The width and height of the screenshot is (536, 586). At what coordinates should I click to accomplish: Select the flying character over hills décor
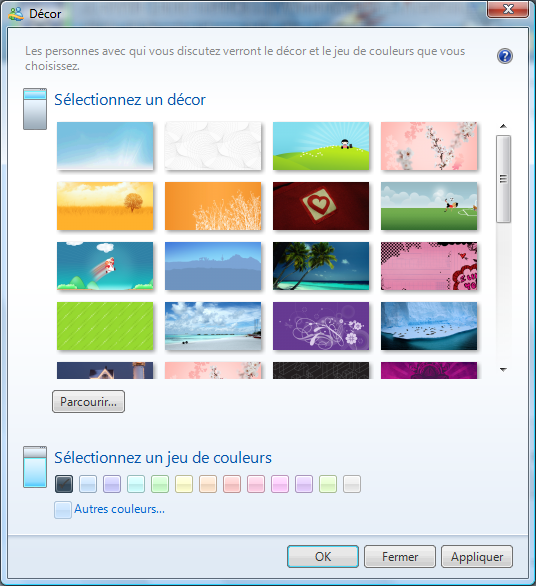coord(105,266)
